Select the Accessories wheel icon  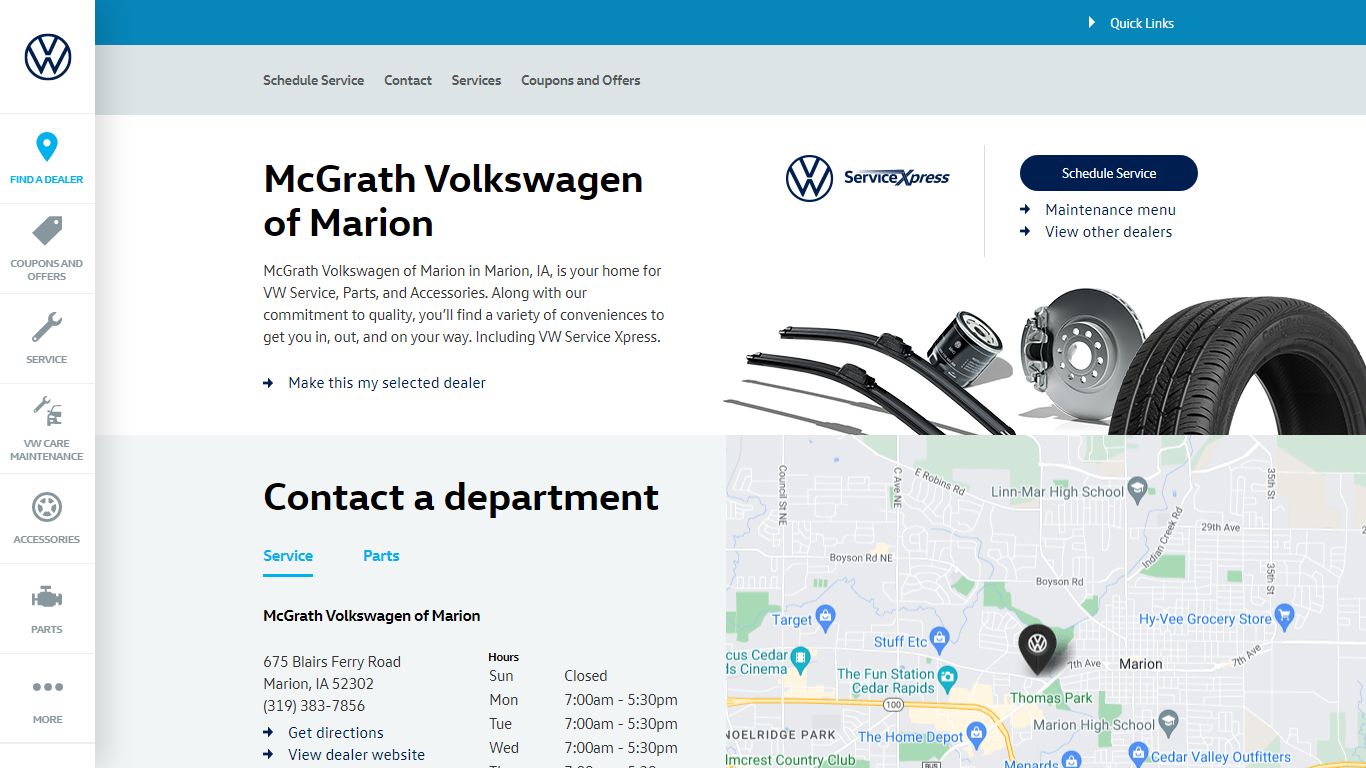tap(47, 507)
